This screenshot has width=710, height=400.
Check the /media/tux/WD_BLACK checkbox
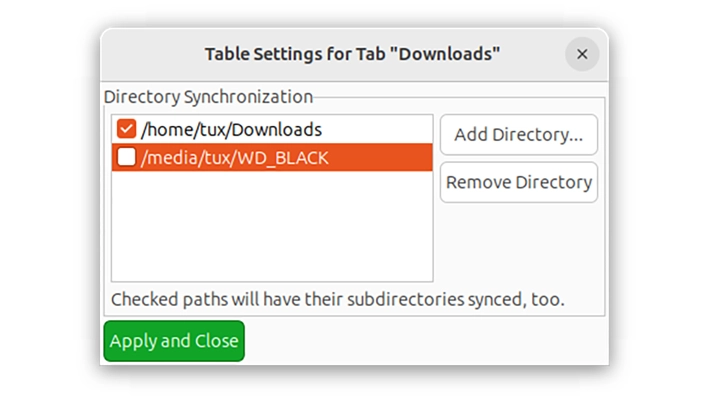[x=126, y=157]
